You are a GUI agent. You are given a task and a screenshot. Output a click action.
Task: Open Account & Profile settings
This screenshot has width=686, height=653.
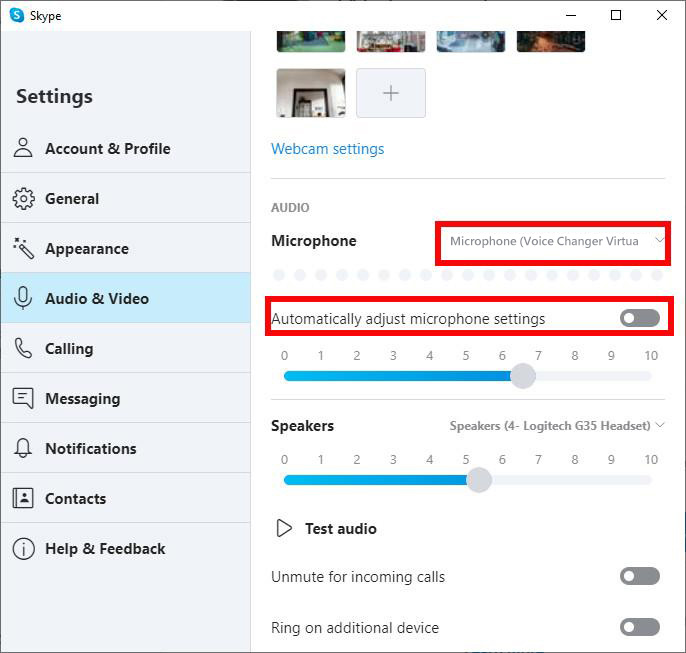coord(126,148)
